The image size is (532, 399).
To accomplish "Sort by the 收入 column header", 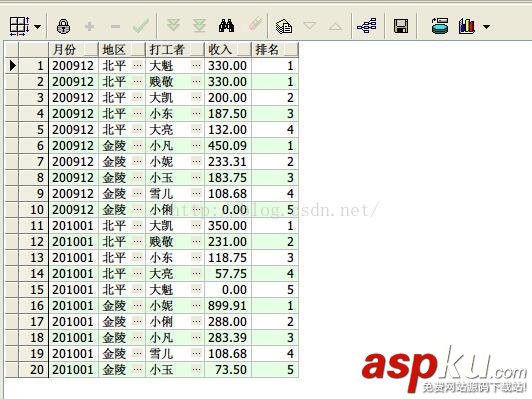I will coord(228,50).
